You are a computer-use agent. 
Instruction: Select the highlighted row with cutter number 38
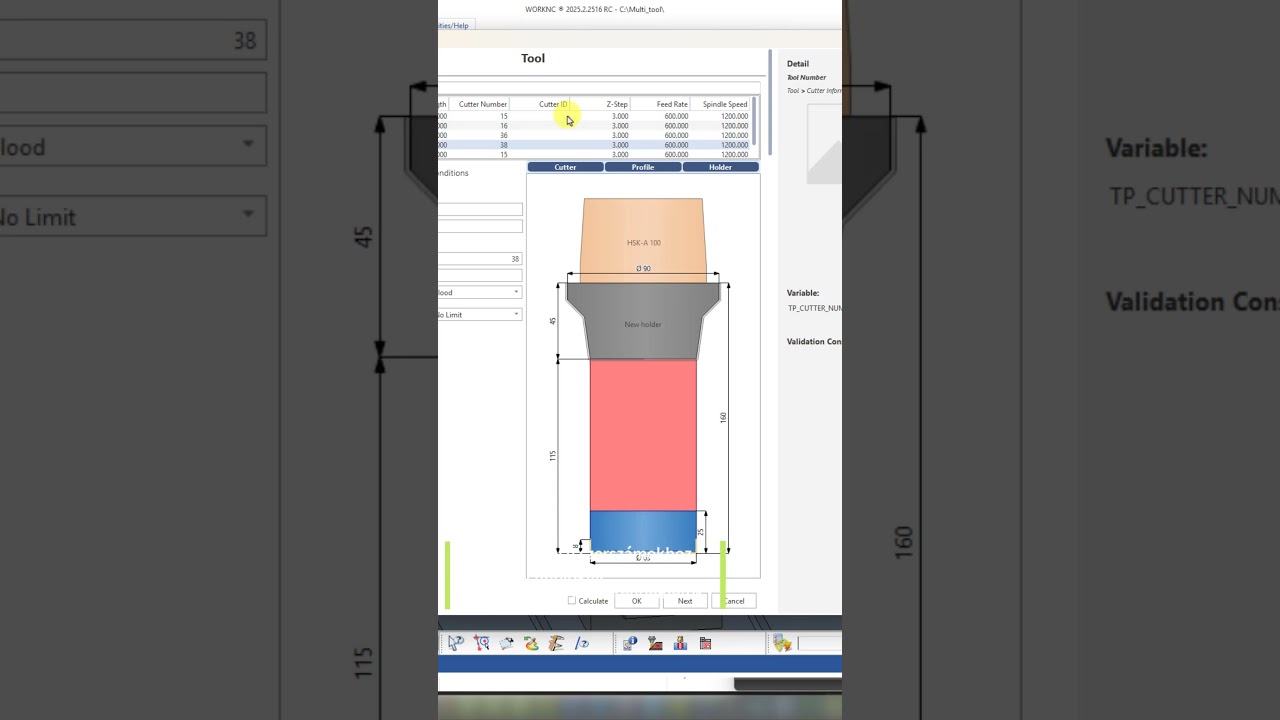tap(594, 145)
